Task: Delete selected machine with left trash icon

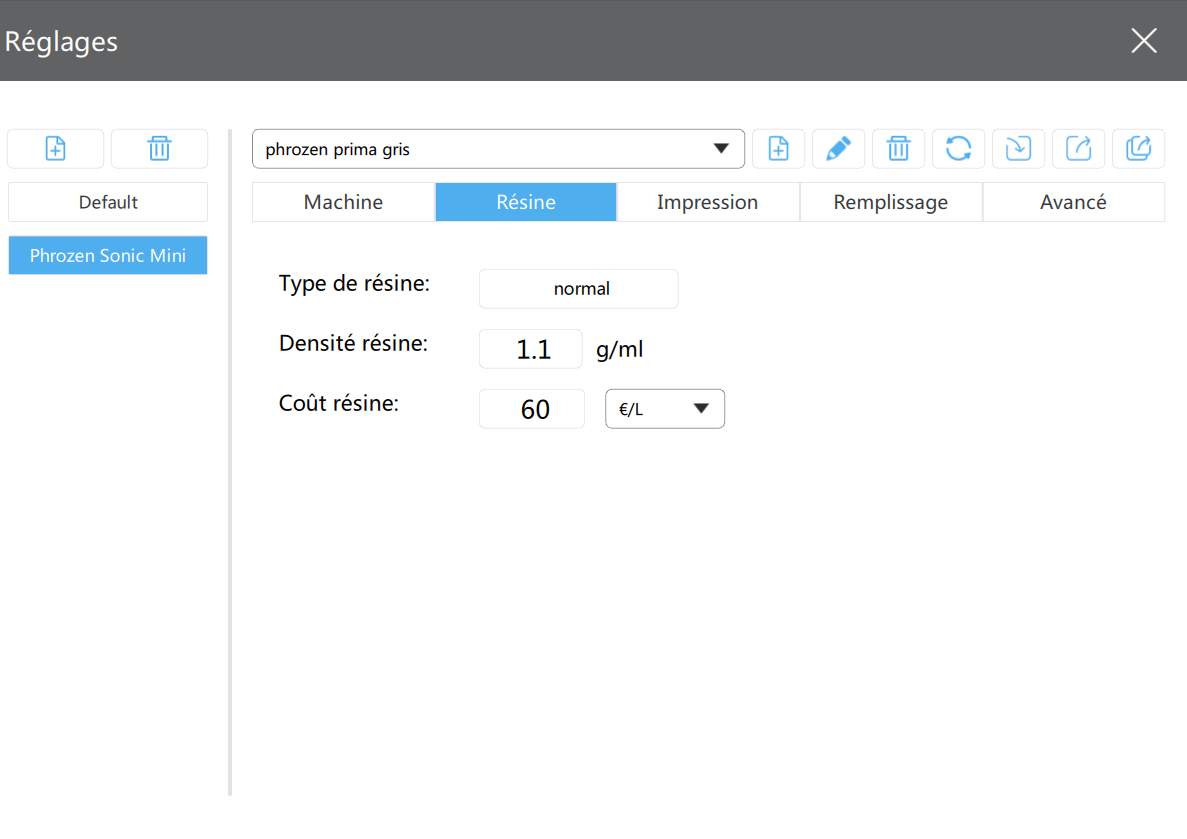Action: coord(159,148)
